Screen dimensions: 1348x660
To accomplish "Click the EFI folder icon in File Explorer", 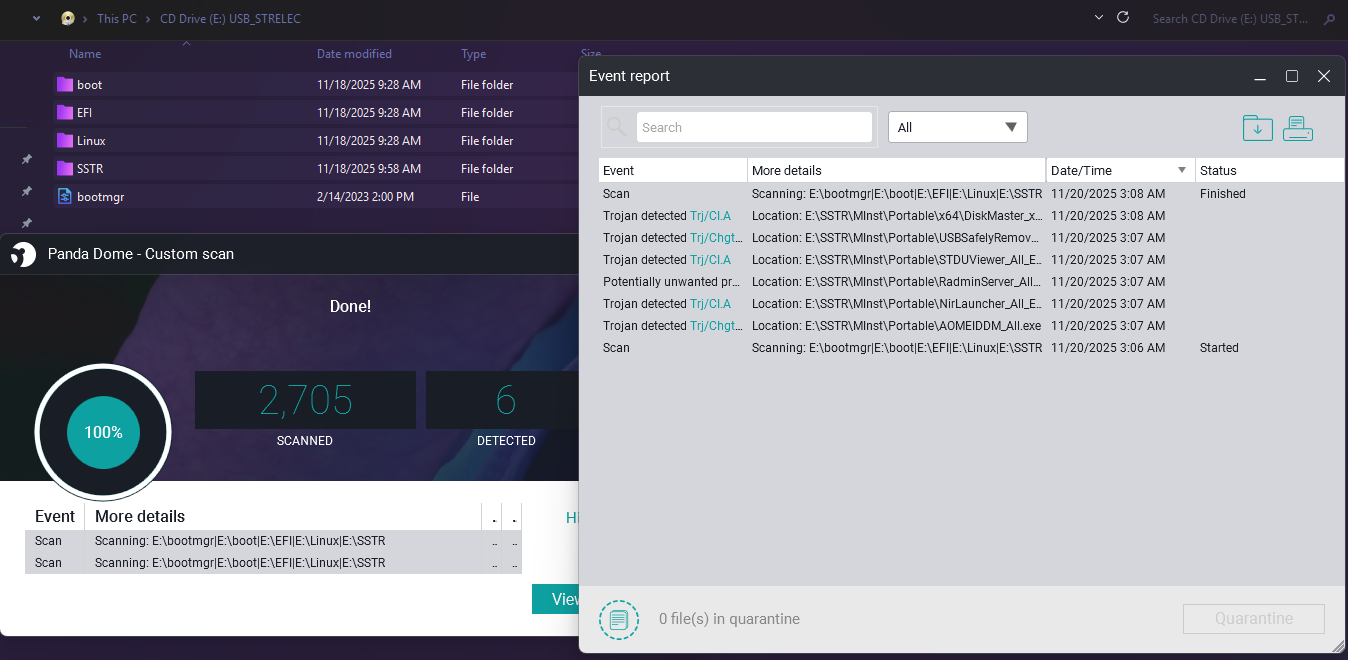I will (x=65, y=113).
